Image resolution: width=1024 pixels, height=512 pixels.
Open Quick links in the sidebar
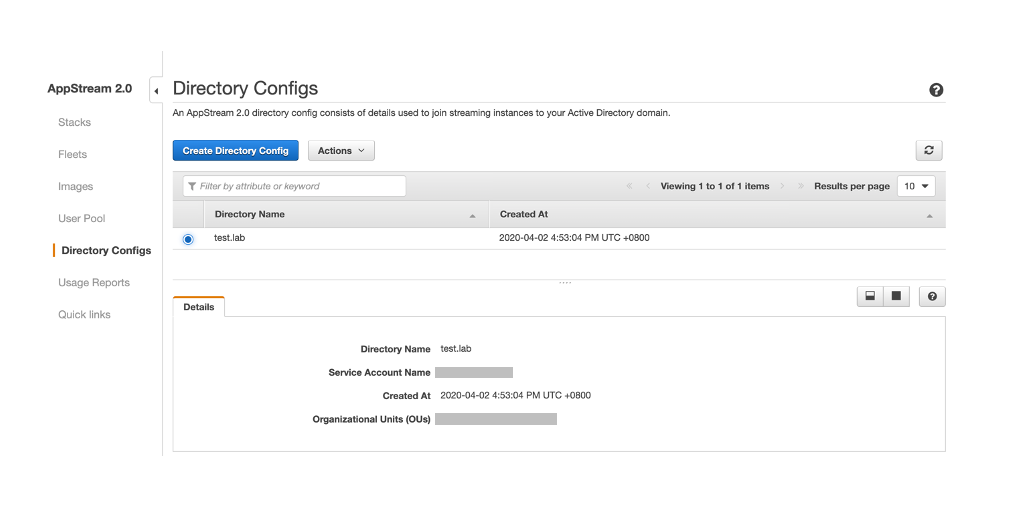pyautogui.click(x=84, y=314)
